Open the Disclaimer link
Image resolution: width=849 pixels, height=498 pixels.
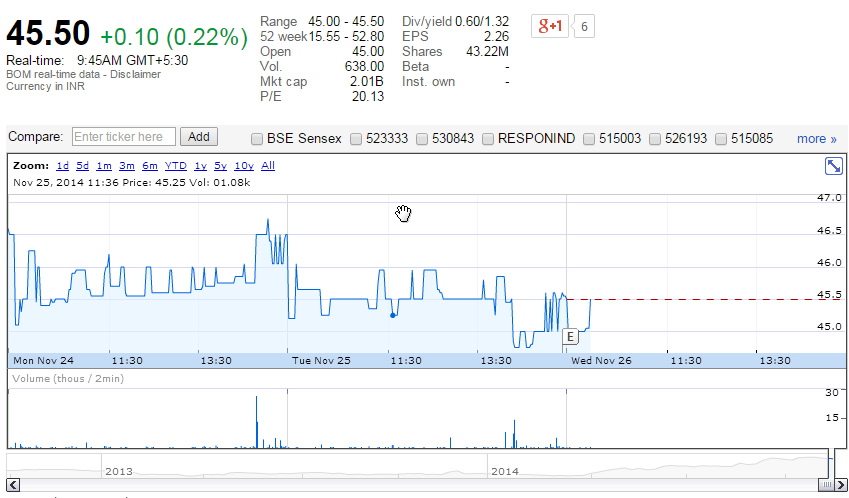(x=135, y=74)
